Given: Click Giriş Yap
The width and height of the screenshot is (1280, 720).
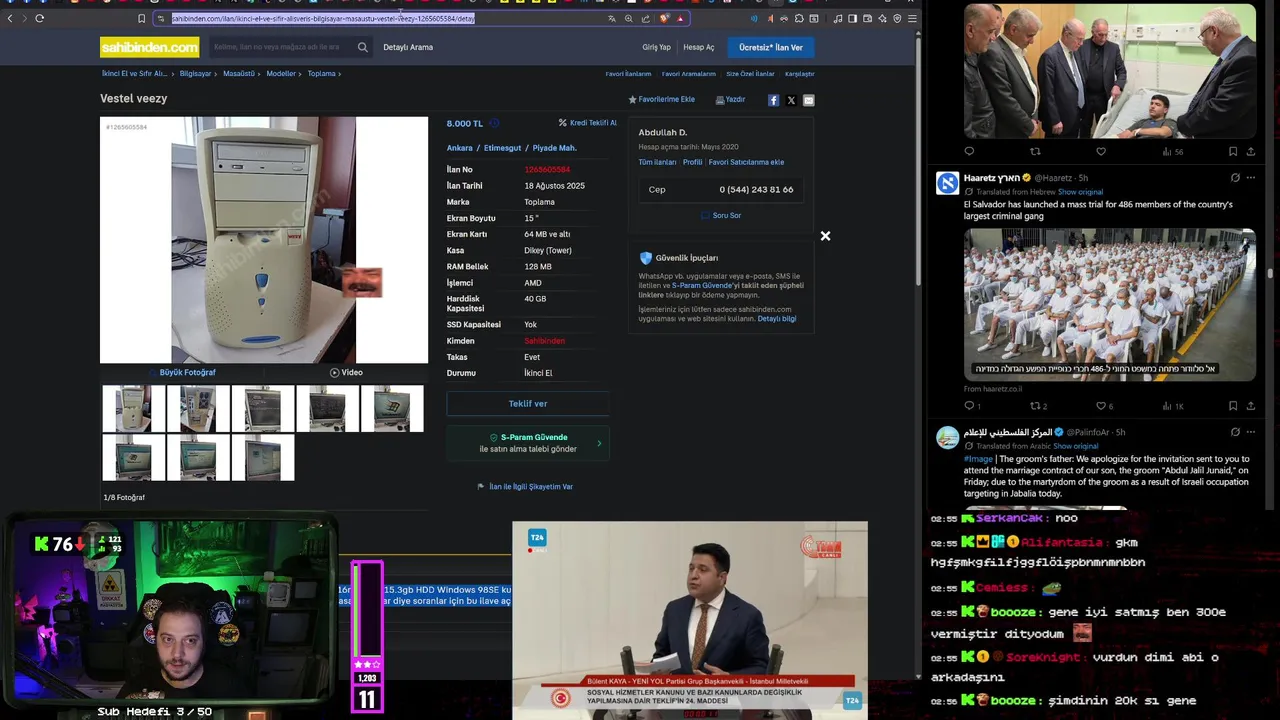Looking at the screenshot, I should (657, 47).
